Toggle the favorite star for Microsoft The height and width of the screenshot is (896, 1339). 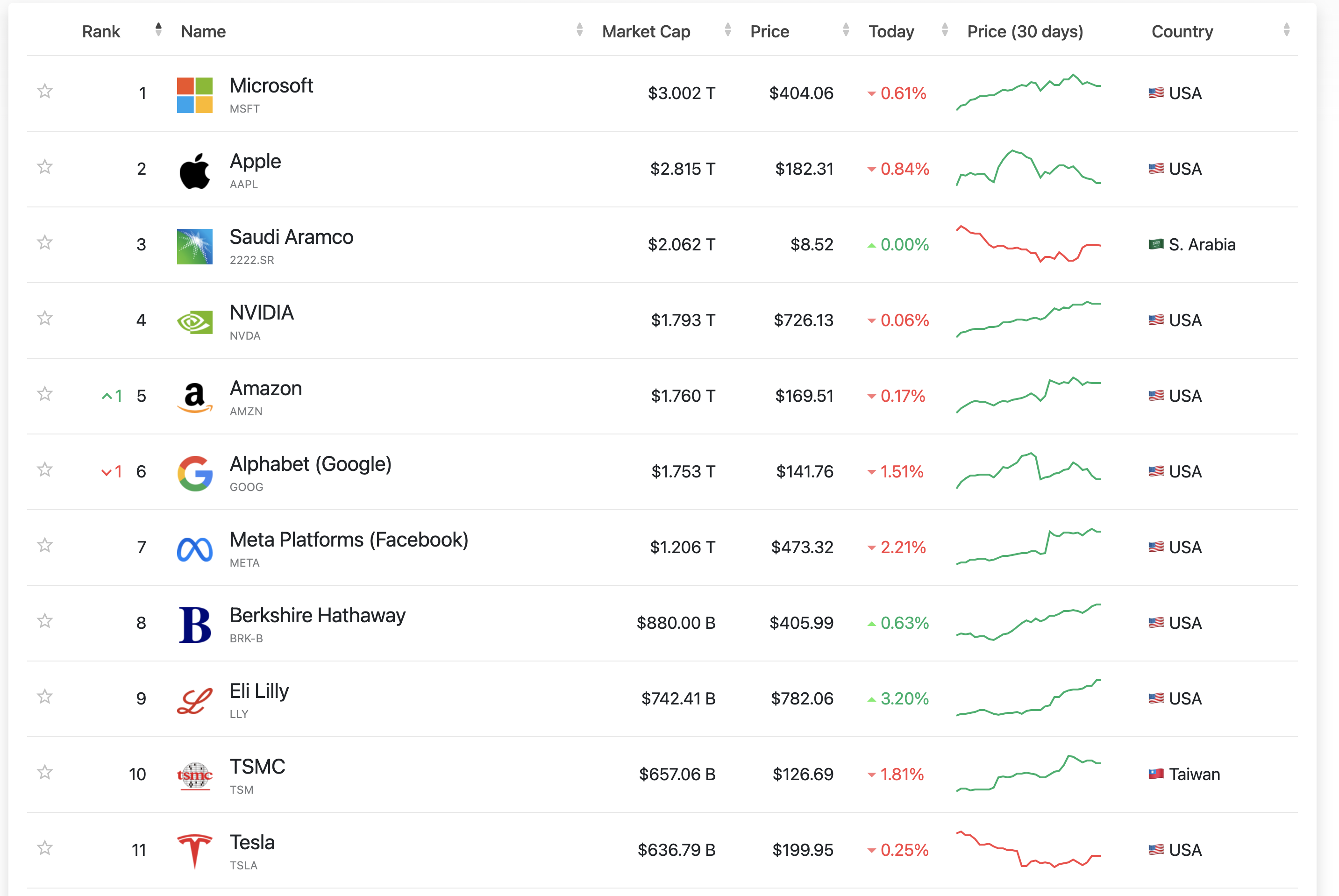coord(44,91)
